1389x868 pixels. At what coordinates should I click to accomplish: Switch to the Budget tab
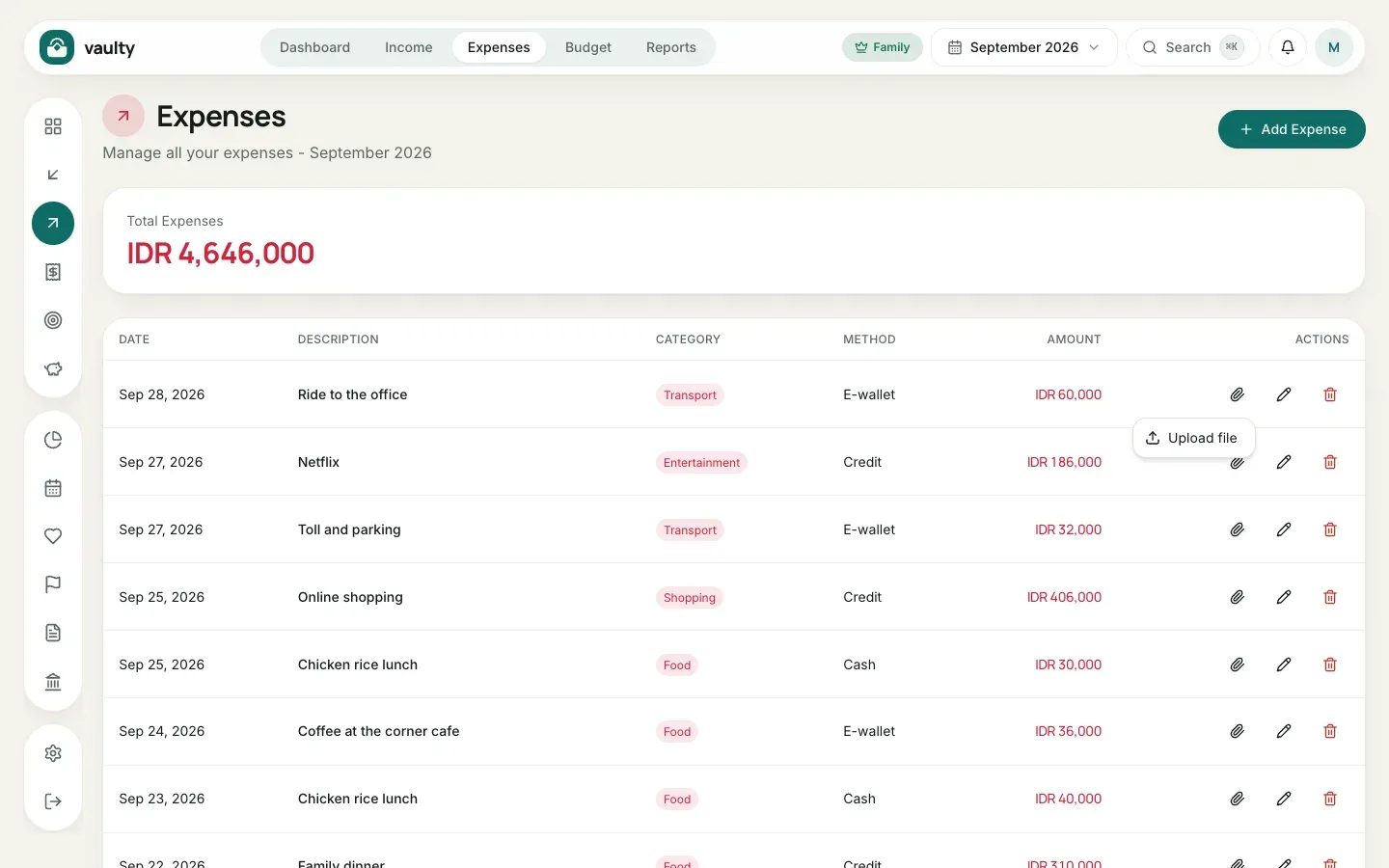588,47
